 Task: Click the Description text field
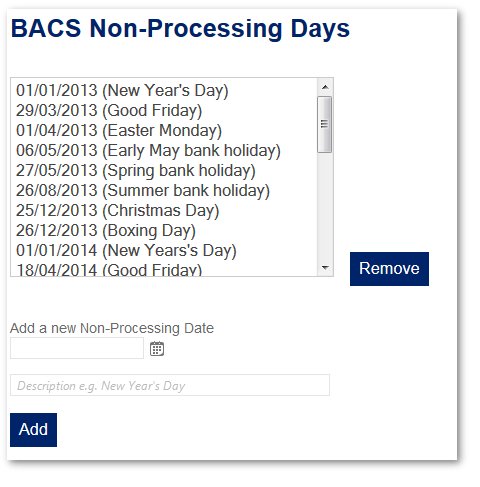pos(170,385)
